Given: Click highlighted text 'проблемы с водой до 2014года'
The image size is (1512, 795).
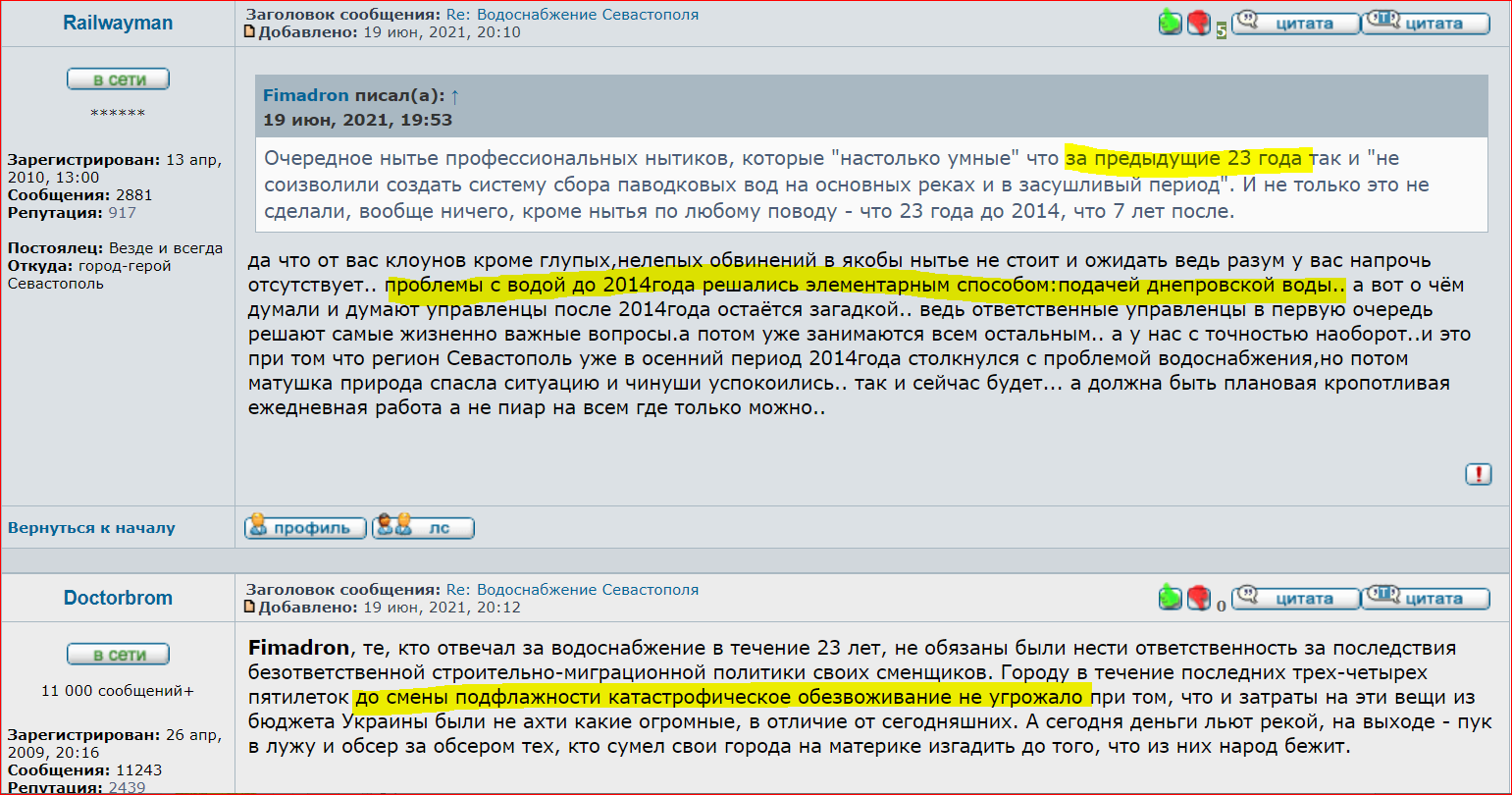Looking at the screenshot, I should coord(541,286).
